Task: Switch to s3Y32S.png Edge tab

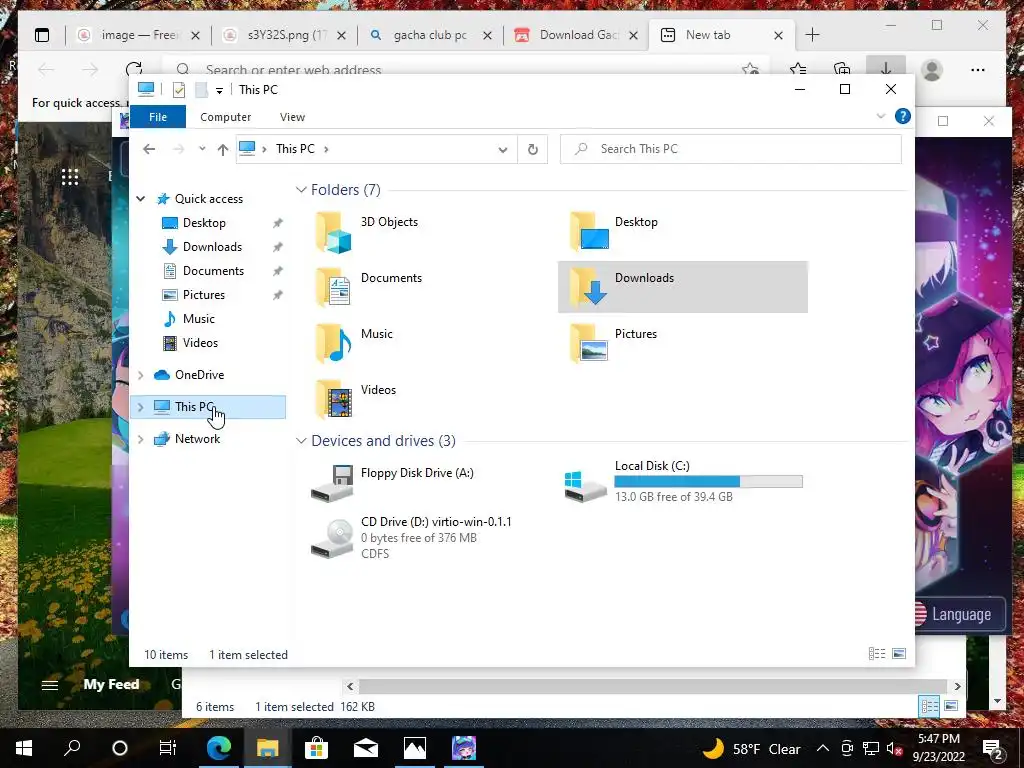Action: [284, 35]
